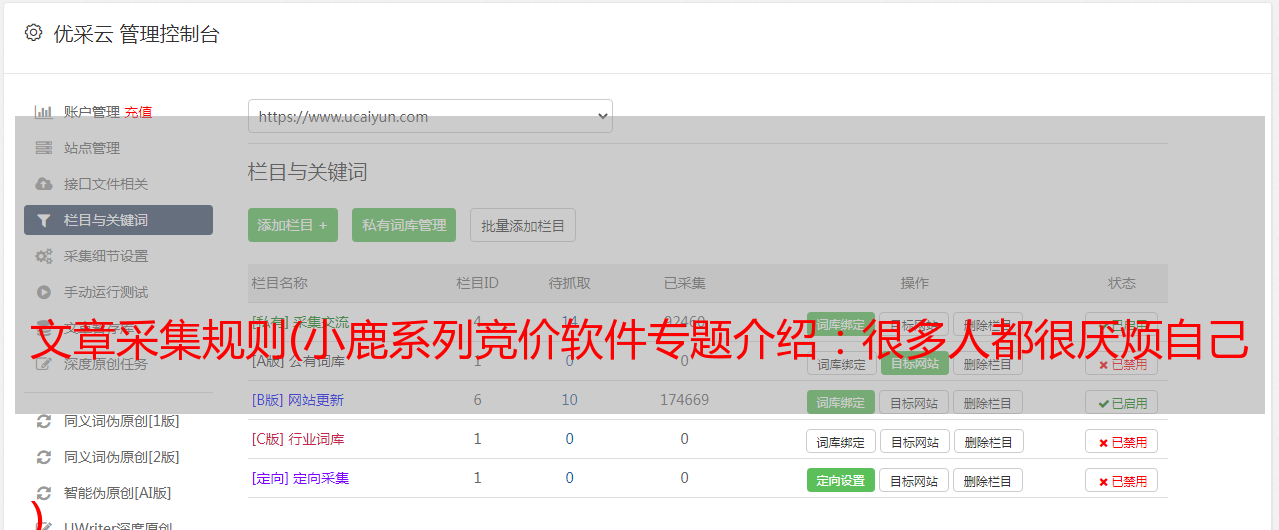This screenshot has height=530, width=1279.
Task: Click the refresh icon beside 智能伪原创[AI版]
Action: 44,493
